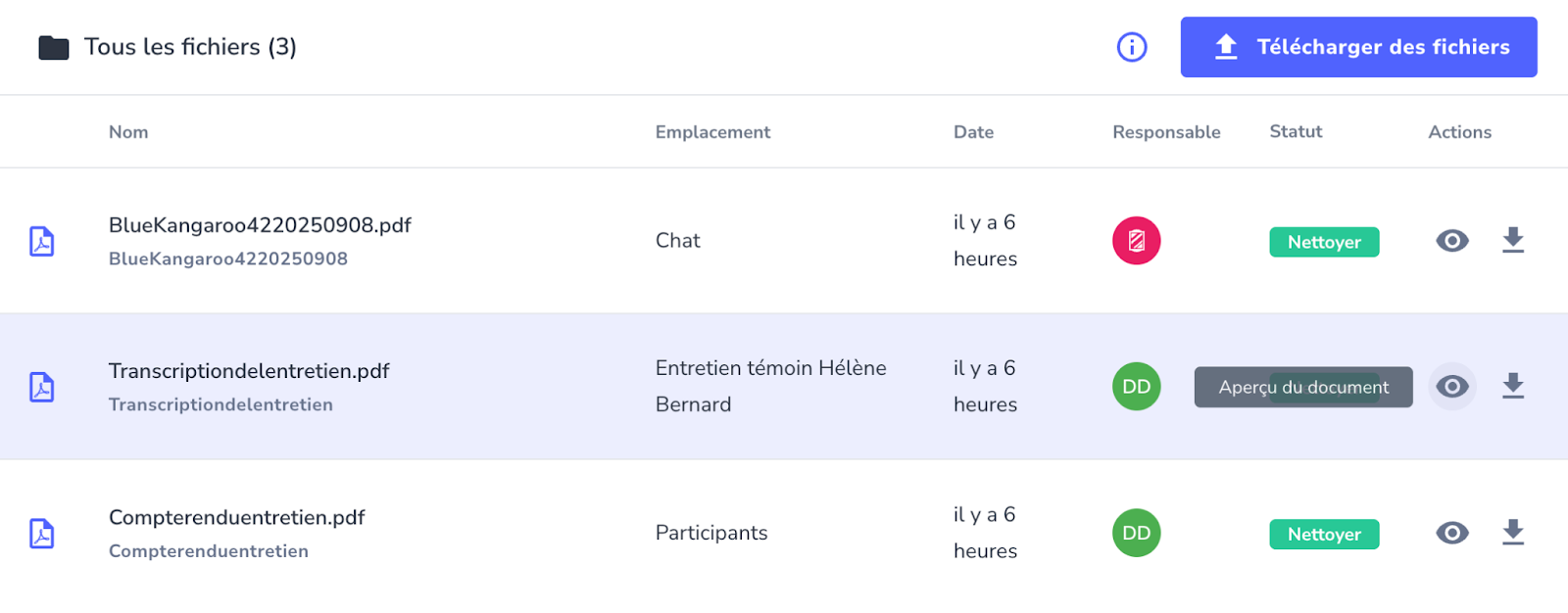The image size is (1568, 613).
Task: Download Compterenduentretien.pdf file
Action: click(x=1513, y=533)
